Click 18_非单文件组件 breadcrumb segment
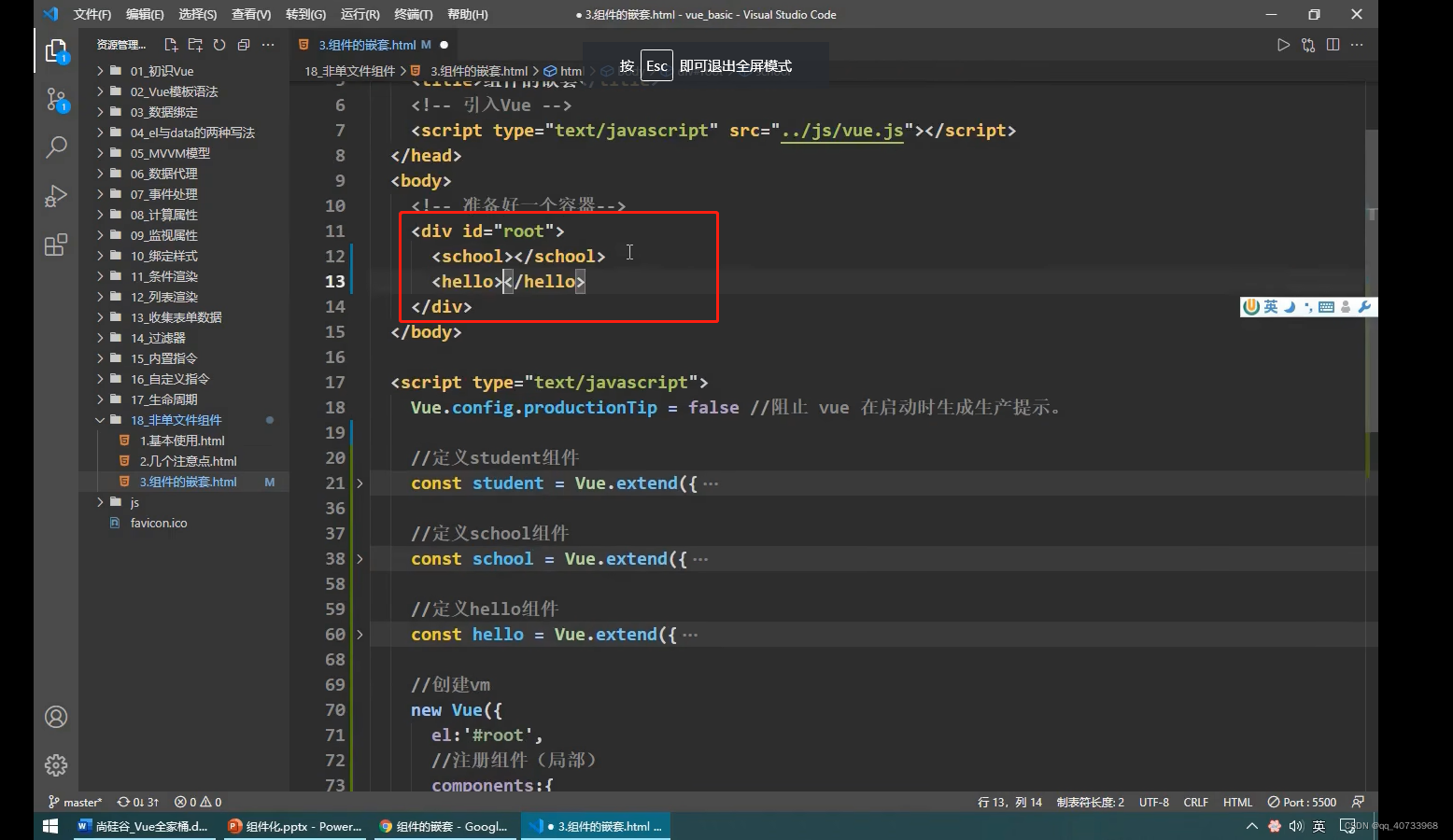The width and height of the screenshot is (1453, 840). click(349, 71)
